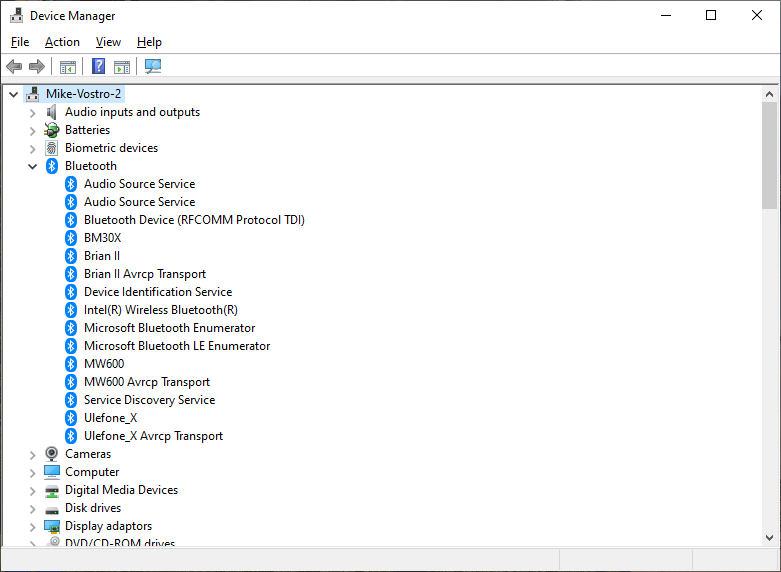Select Microsoft Bluetooth LE Enumerator
Image resolution: width=781 pixels, height=572 pixels.
(177, 346)
